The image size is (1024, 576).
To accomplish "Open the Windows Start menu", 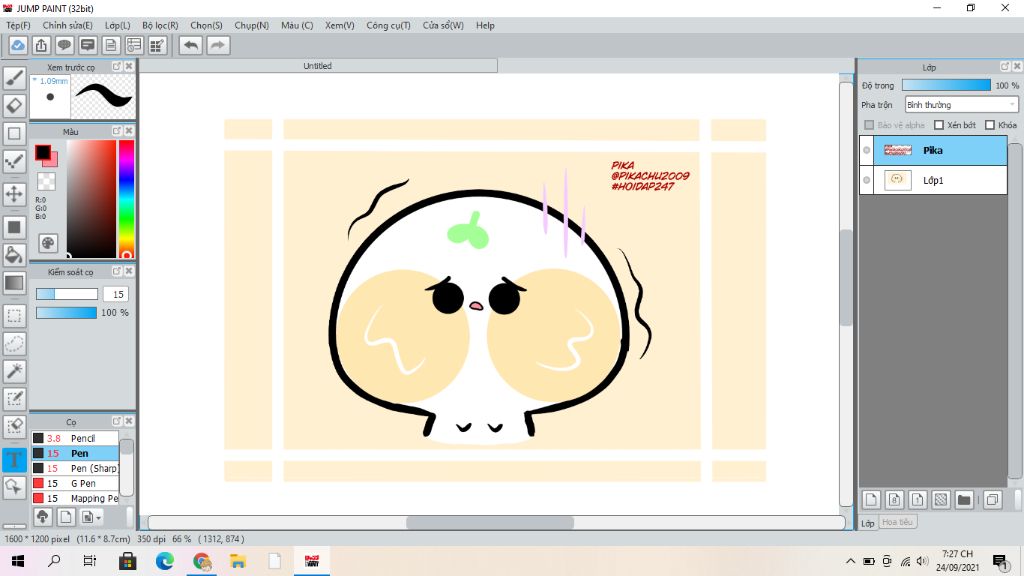I will (18, 561).
